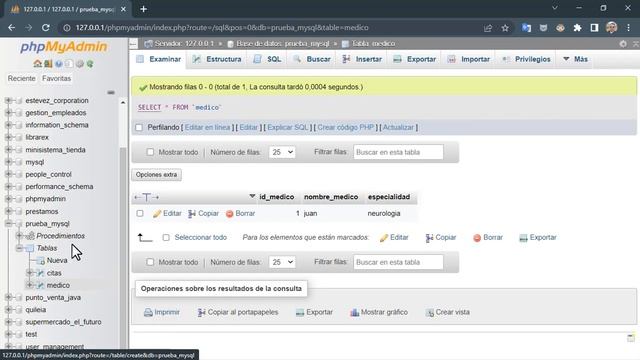640x360 pixels.
Task: Click the Actualizar link
Action: pos(398,127)
